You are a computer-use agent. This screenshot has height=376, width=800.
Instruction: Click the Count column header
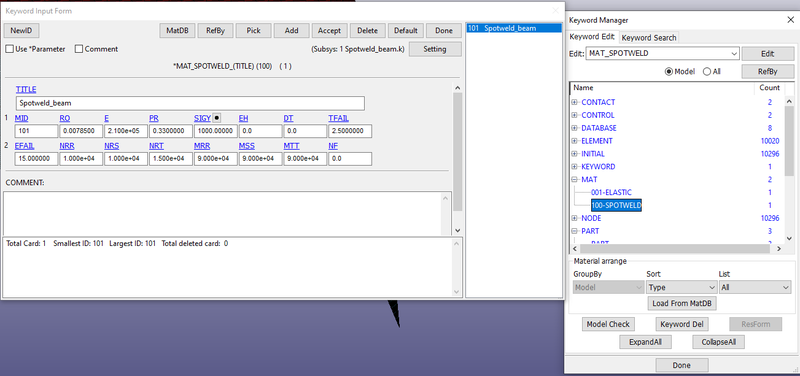point(769,88)
